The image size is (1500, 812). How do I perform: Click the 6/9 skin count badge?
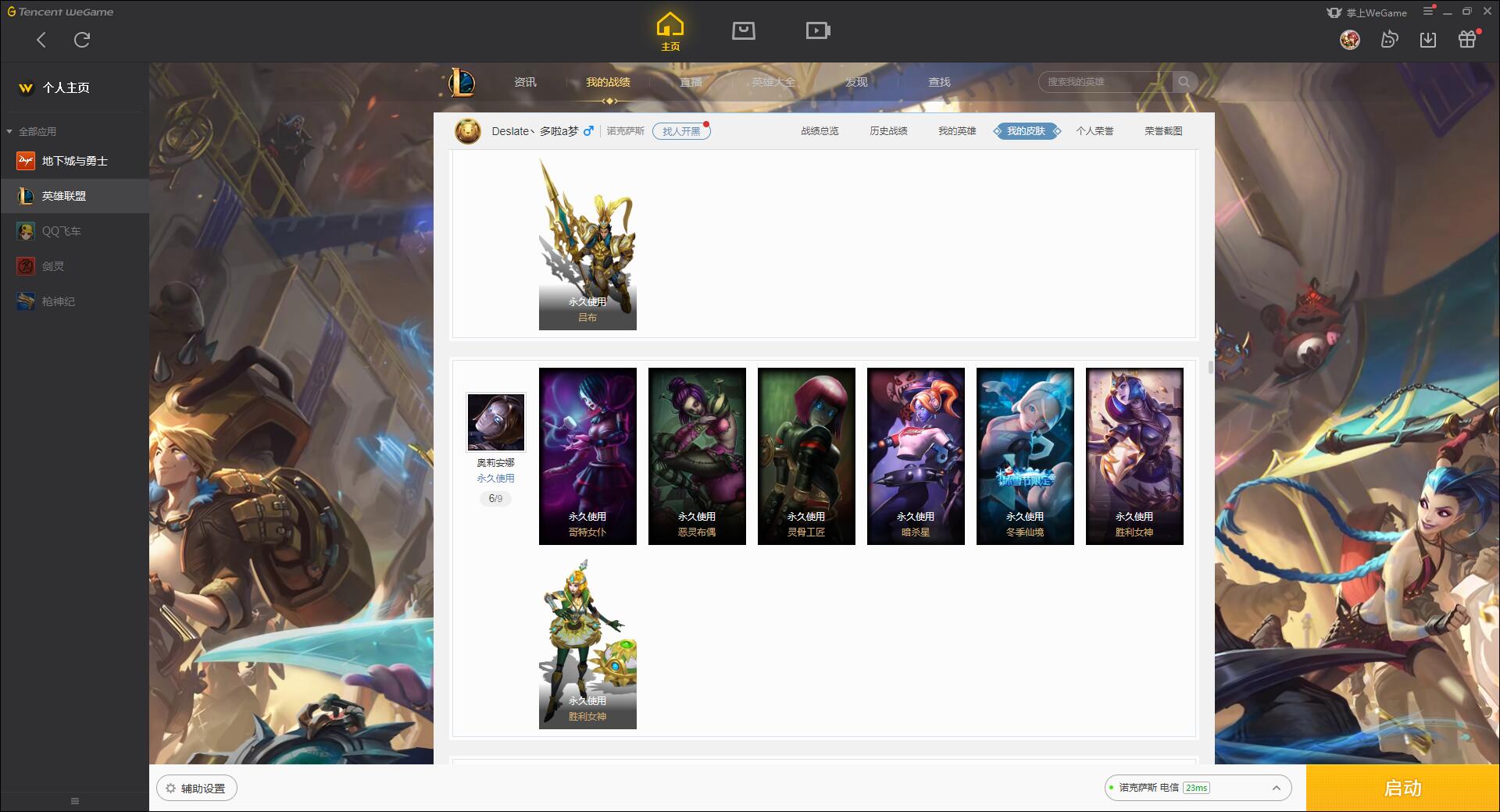495,498
